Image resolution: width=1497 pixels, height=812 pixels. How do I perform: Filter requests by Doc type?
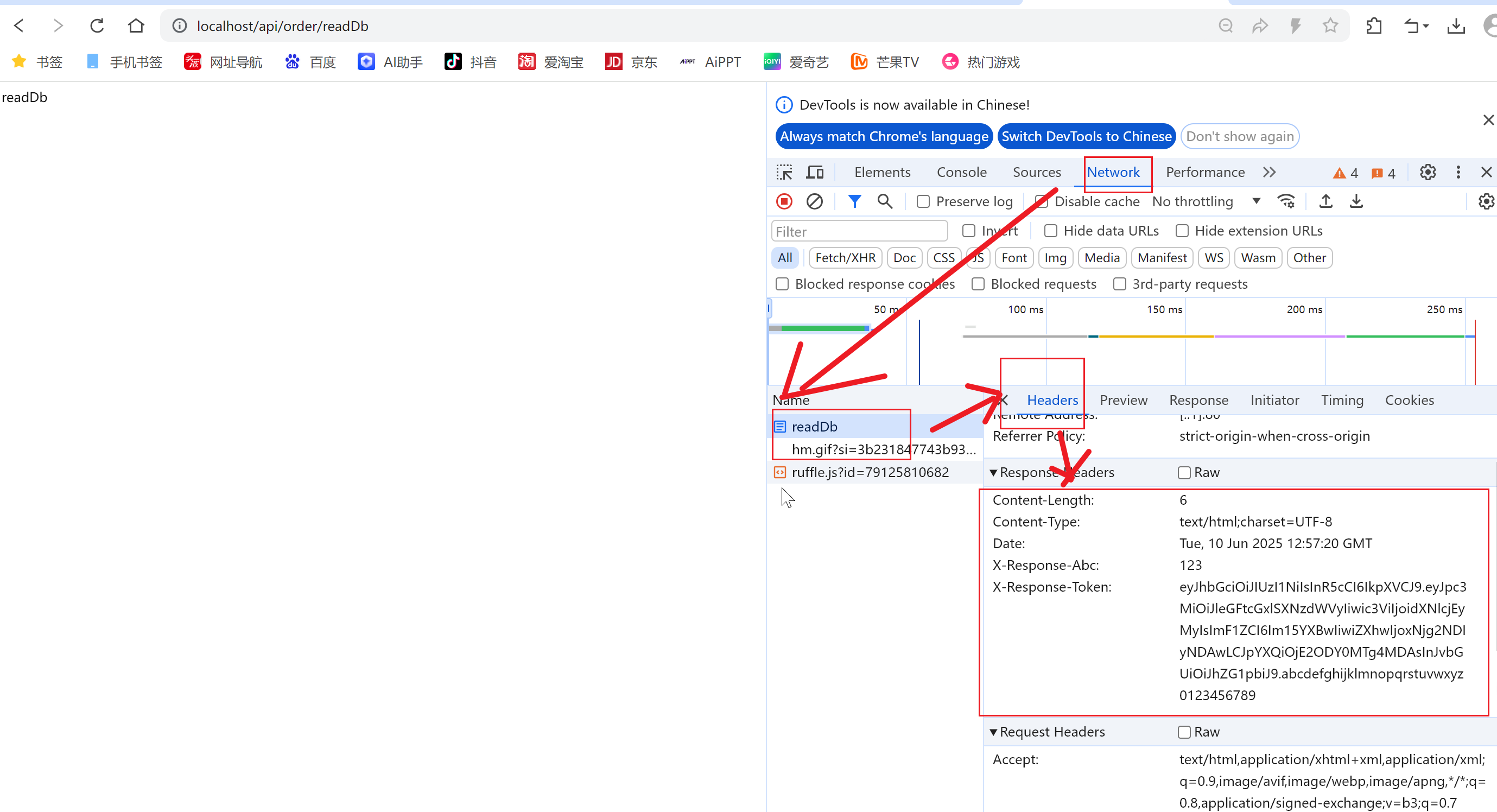click(904, 257)
